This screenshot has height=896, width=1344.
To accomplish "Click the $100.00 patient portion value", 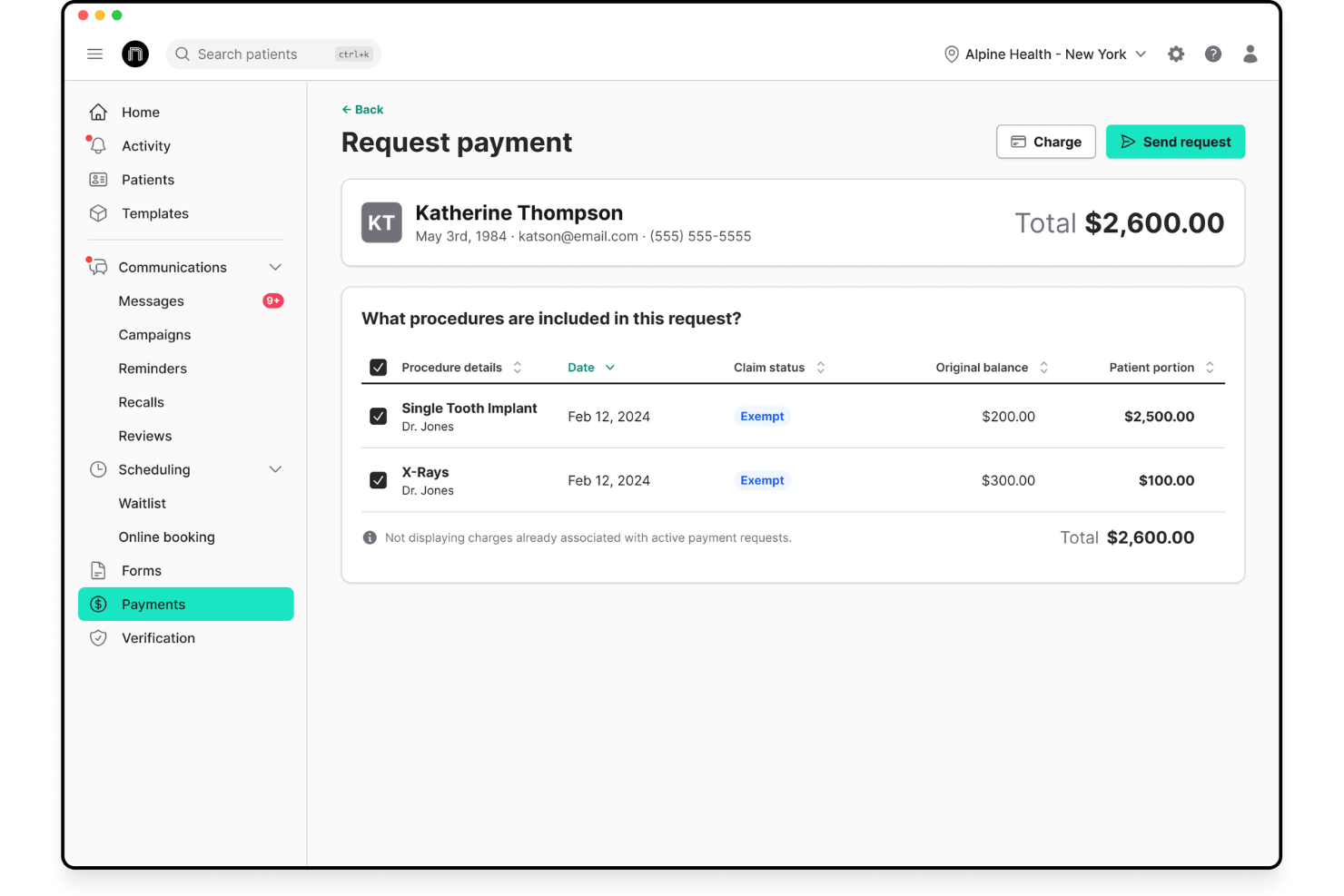I will click(x=1166, y=480).
